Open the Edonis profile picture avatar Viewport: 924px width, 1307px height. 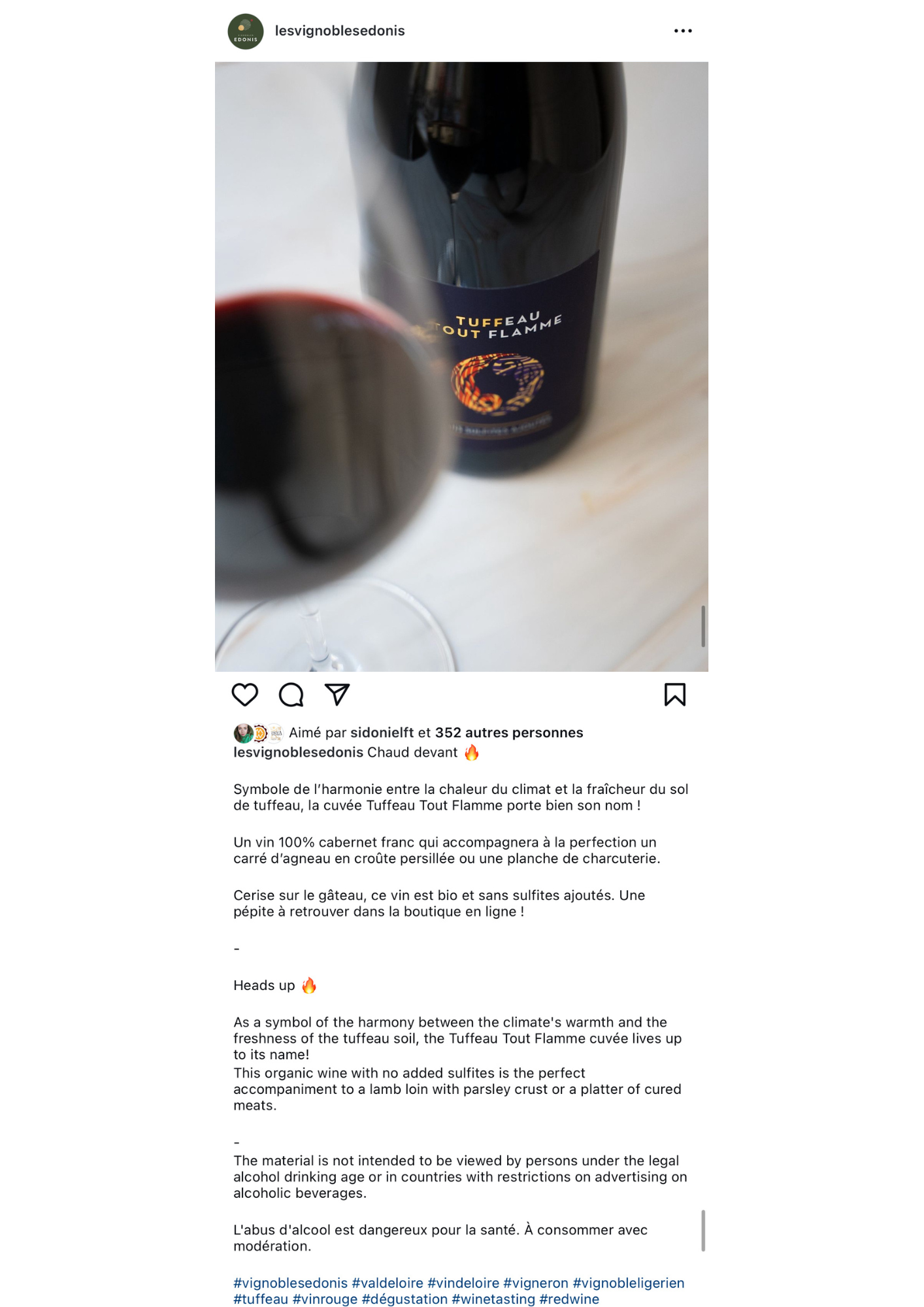(x=246, y=31)
